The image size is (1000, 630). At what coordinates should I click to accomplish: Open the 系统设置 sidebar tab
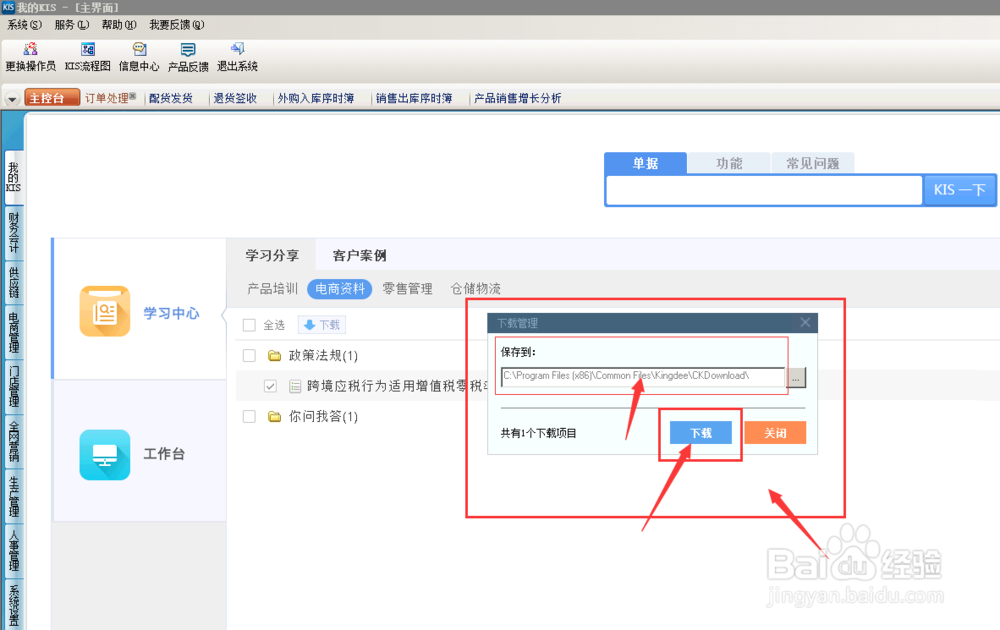click(x=13, y=604)
